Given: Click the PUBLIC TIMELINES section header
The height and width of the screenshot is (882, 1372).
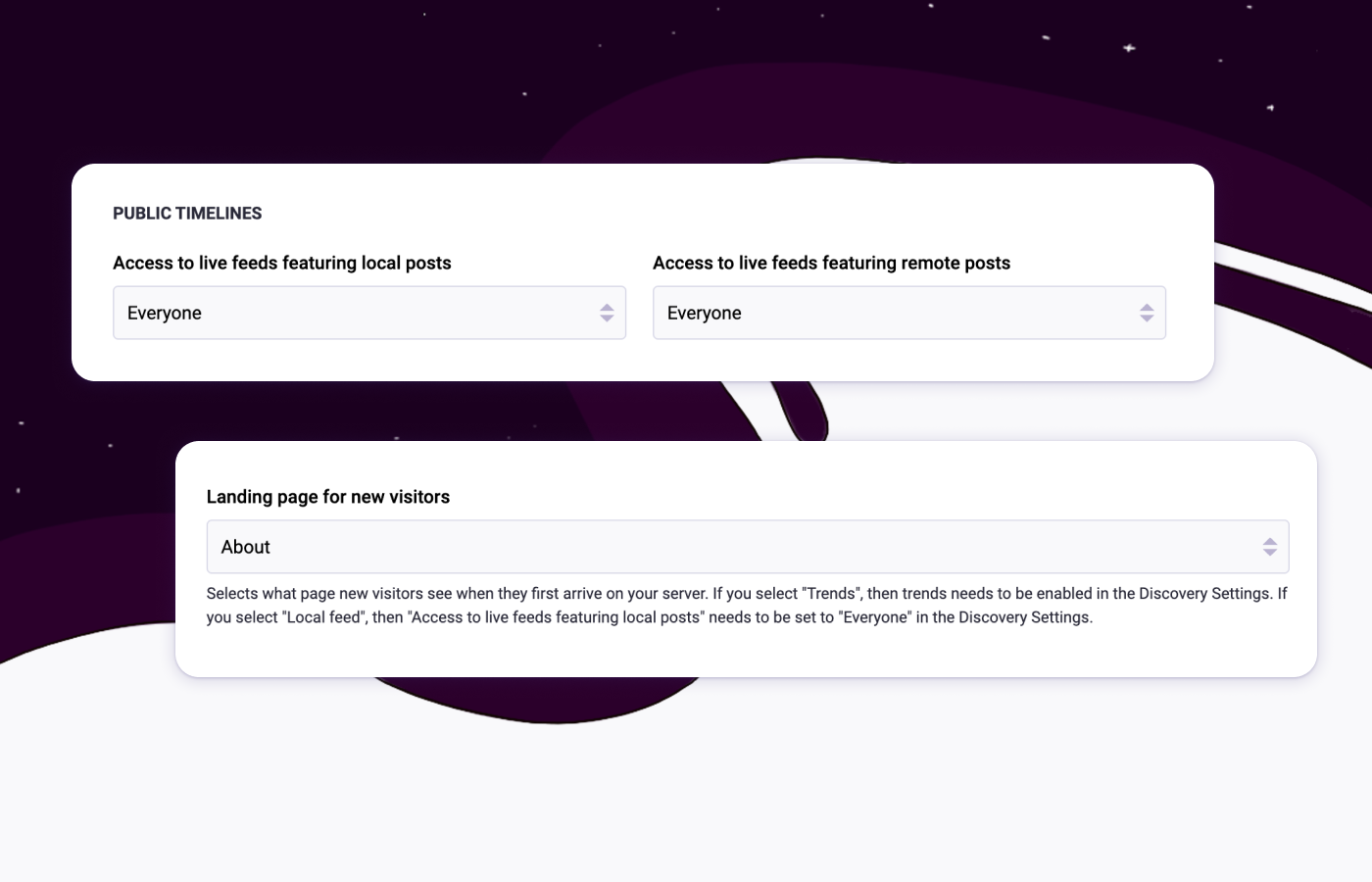Looking at the screenshot, I should 187,213.
